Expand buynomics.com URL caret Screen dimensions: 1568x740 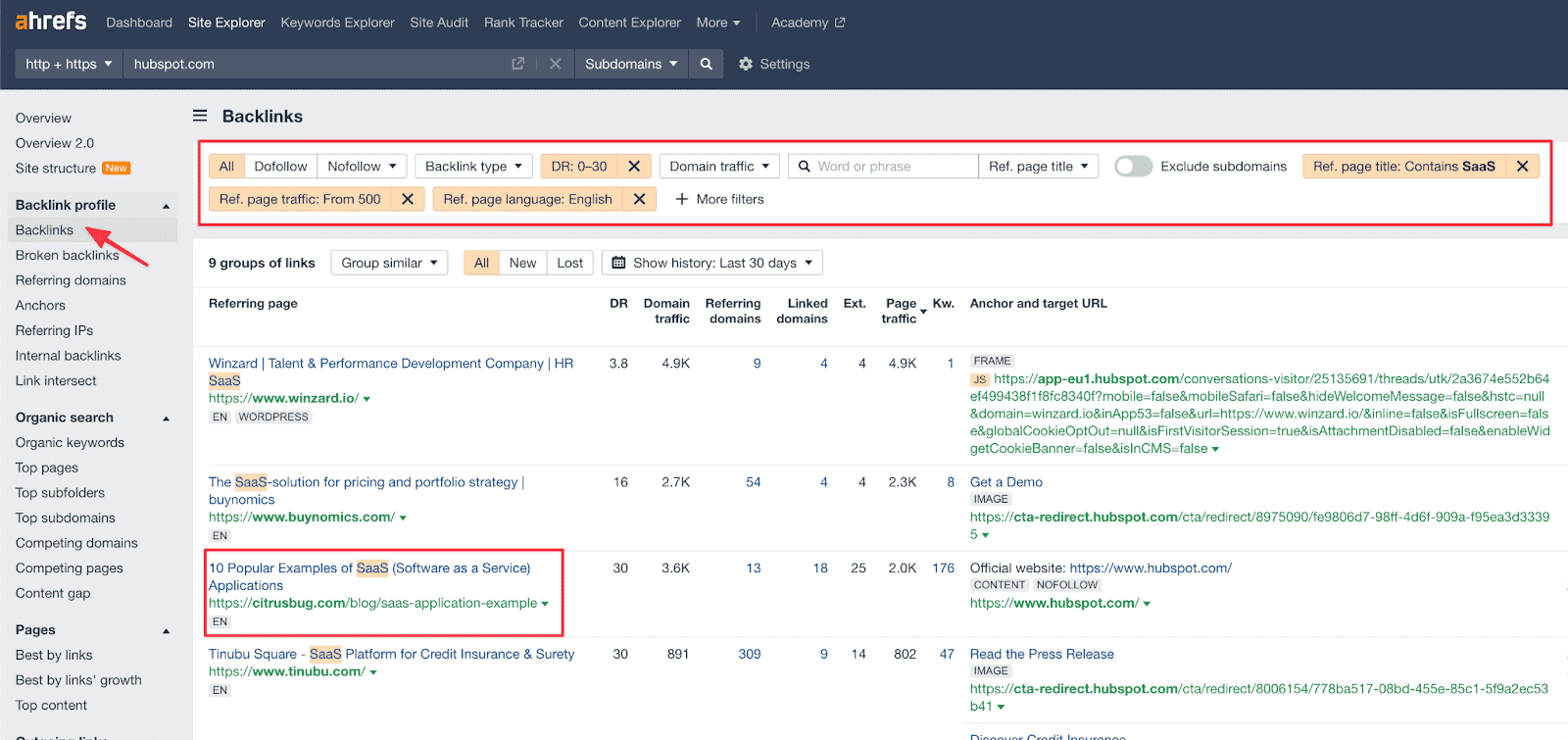pyautogui.click(x=403, y=518)
